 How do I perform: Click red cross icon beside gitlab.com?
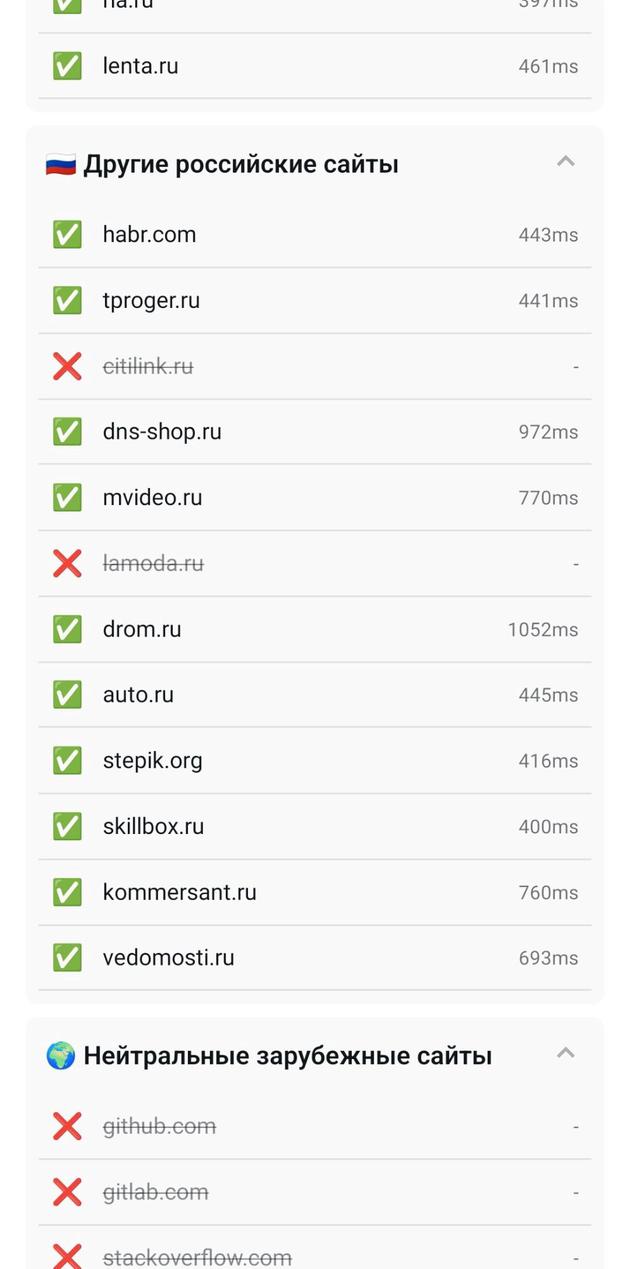tap(67, 1192)
